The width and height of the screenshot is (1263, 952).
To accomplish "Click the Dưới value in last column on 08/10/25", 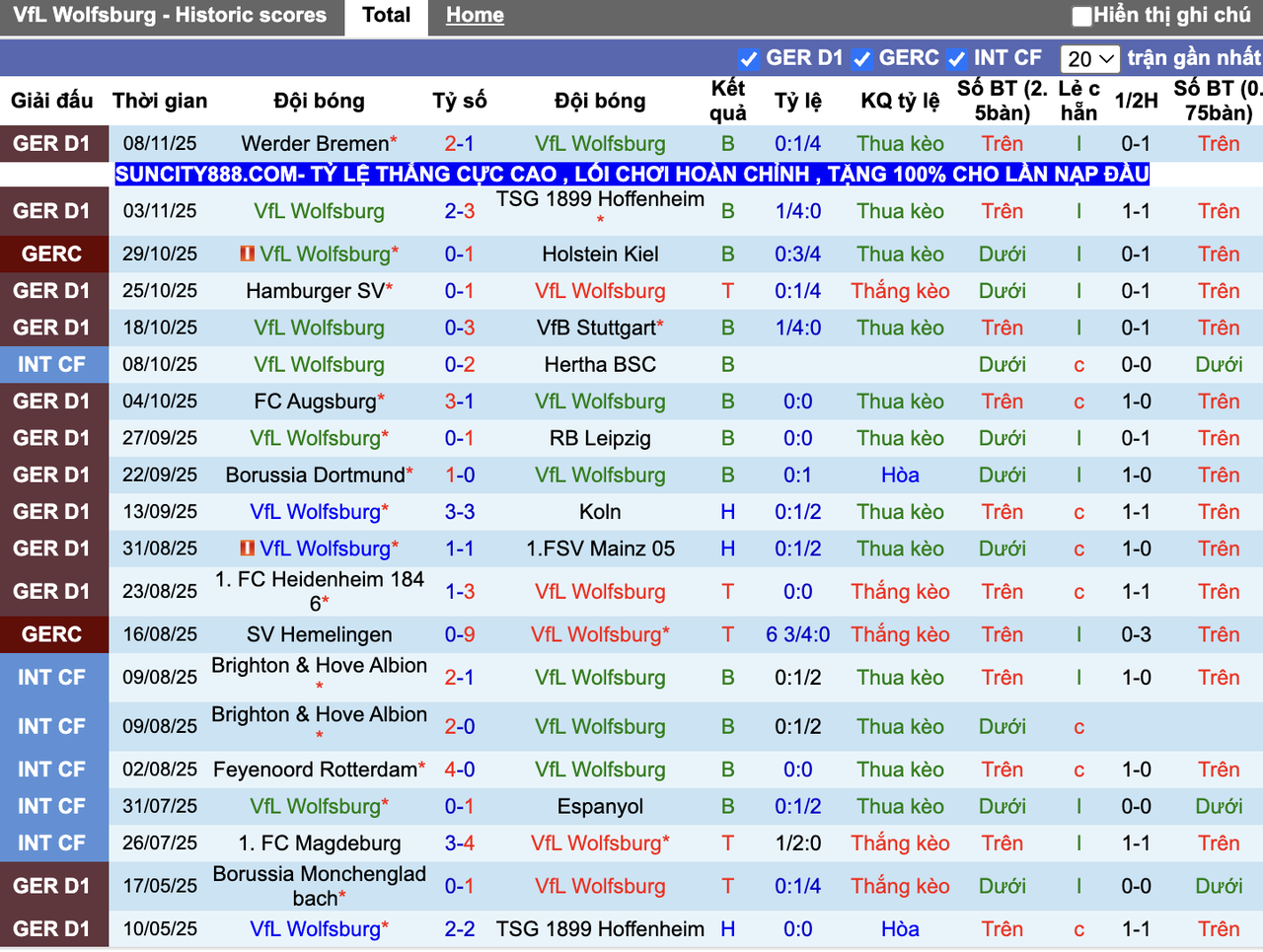I will click(x=1219, y=364).
